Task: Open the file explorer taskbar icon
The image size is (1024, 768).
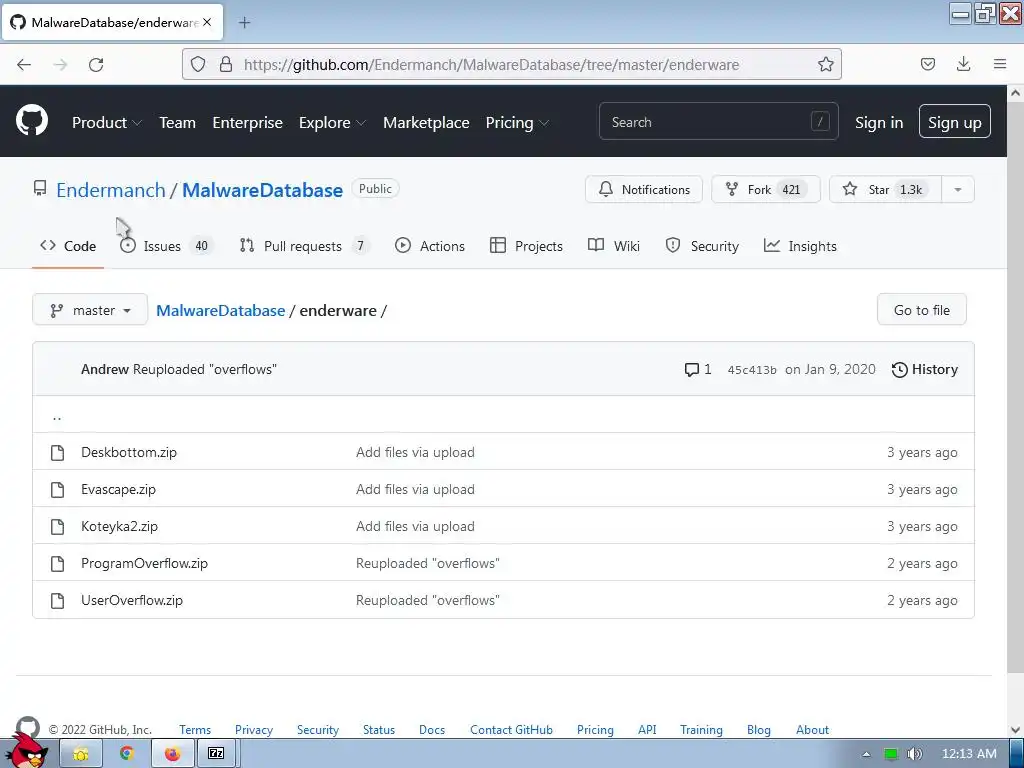Action: (81, 754)
